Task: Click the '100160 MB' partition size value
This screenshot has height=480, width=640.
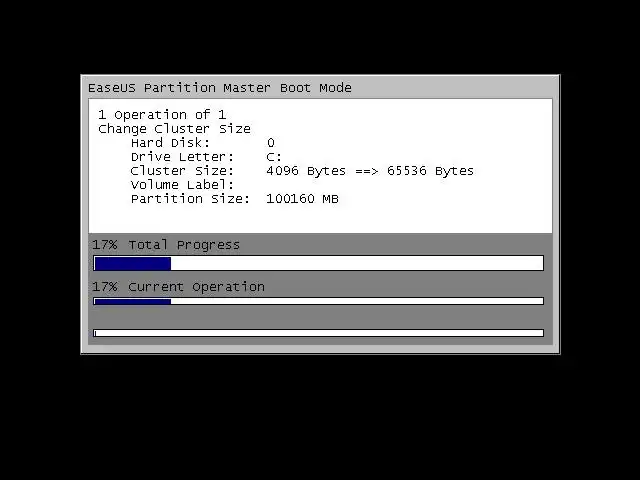Action: point(302,199)
